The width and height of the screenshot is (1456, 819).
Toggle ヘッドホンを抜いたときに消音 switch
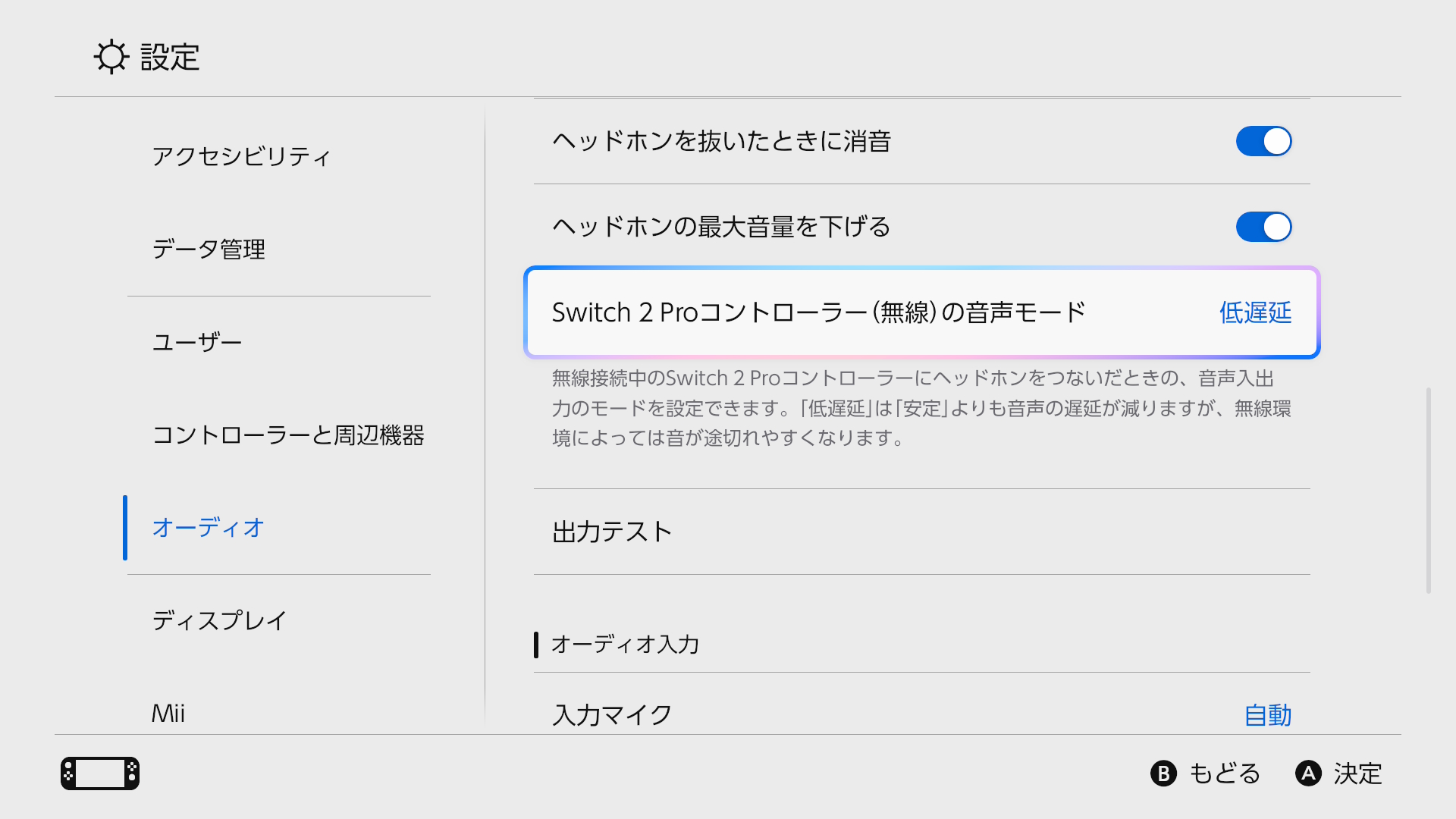pos(1263,141)
